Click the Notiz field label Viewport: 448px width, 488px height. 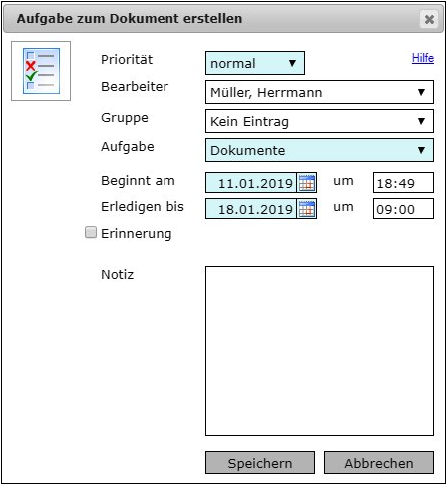pyautogui.click(x=118, y=275)
